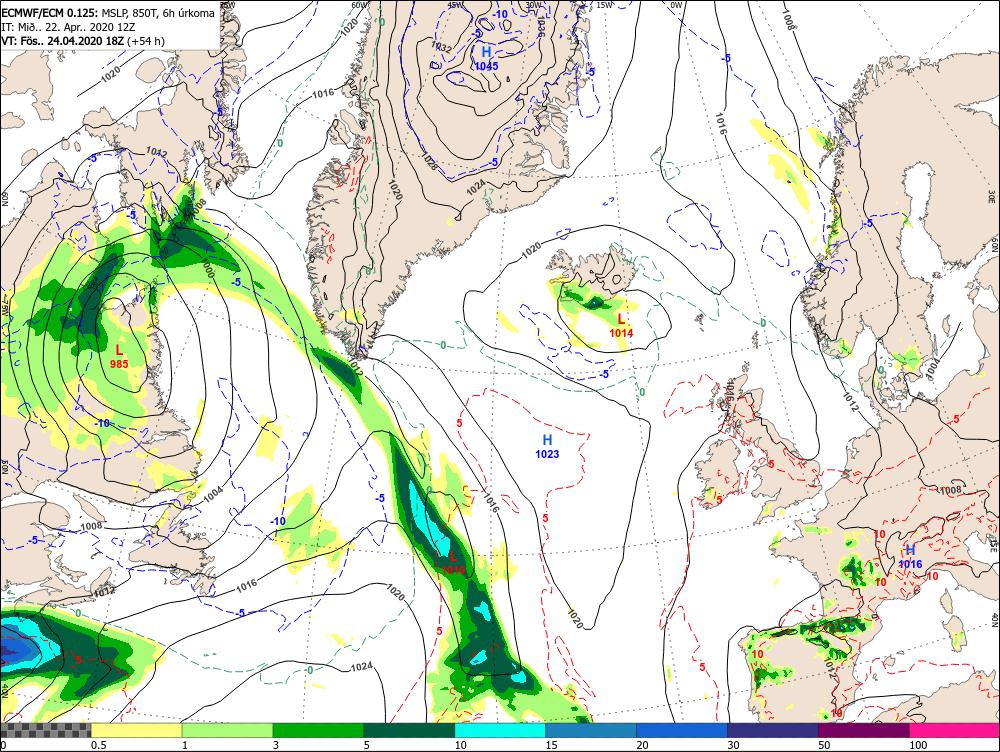The image size is (1000, 752).
Task: Click the yellow 0.5–1 legend swatch
Action: [136, 730]
